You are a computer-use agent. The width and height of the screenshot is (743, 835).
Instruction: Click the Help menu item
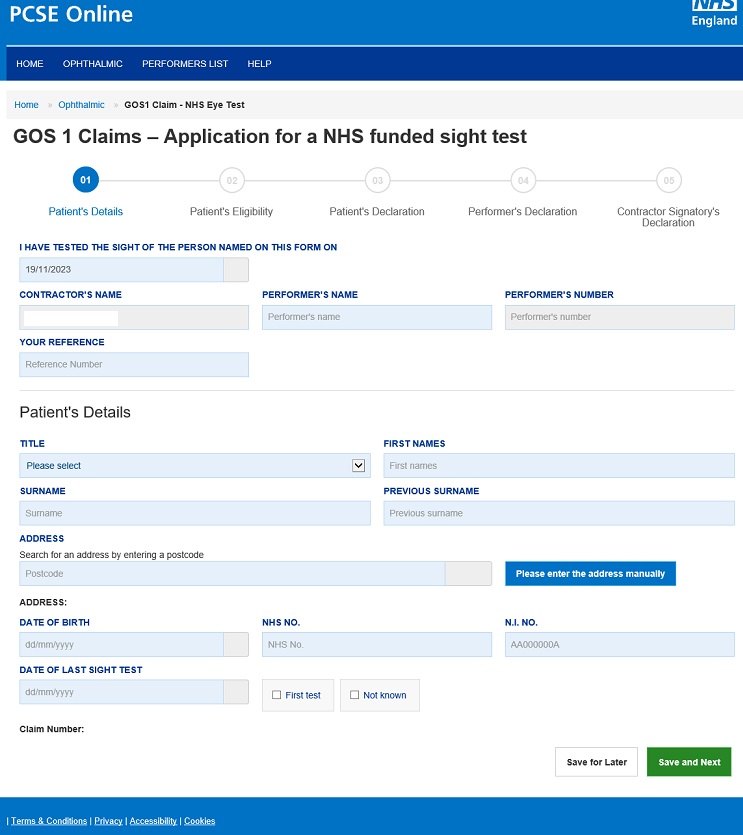(x=259, y=64)
